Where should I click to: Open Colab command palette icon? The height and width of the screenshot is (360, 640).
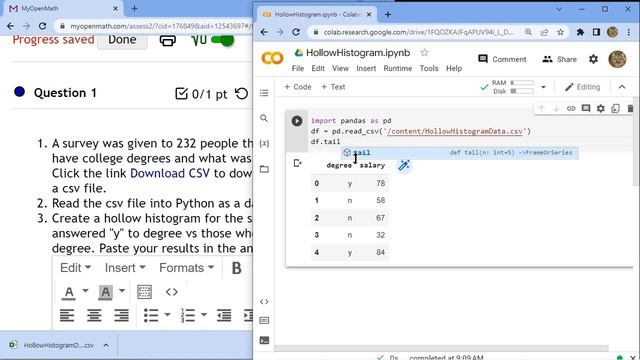264,320
